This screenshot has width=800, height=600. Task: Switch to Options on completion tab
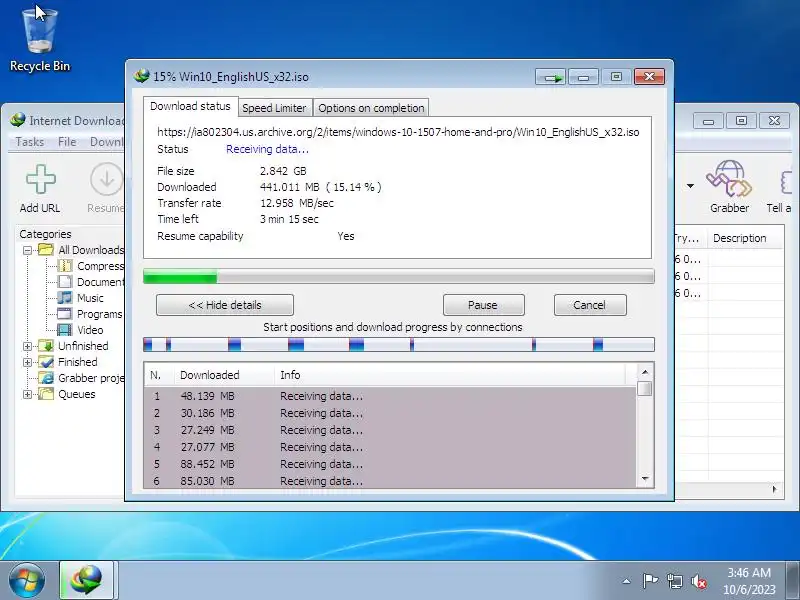point(371,108)
